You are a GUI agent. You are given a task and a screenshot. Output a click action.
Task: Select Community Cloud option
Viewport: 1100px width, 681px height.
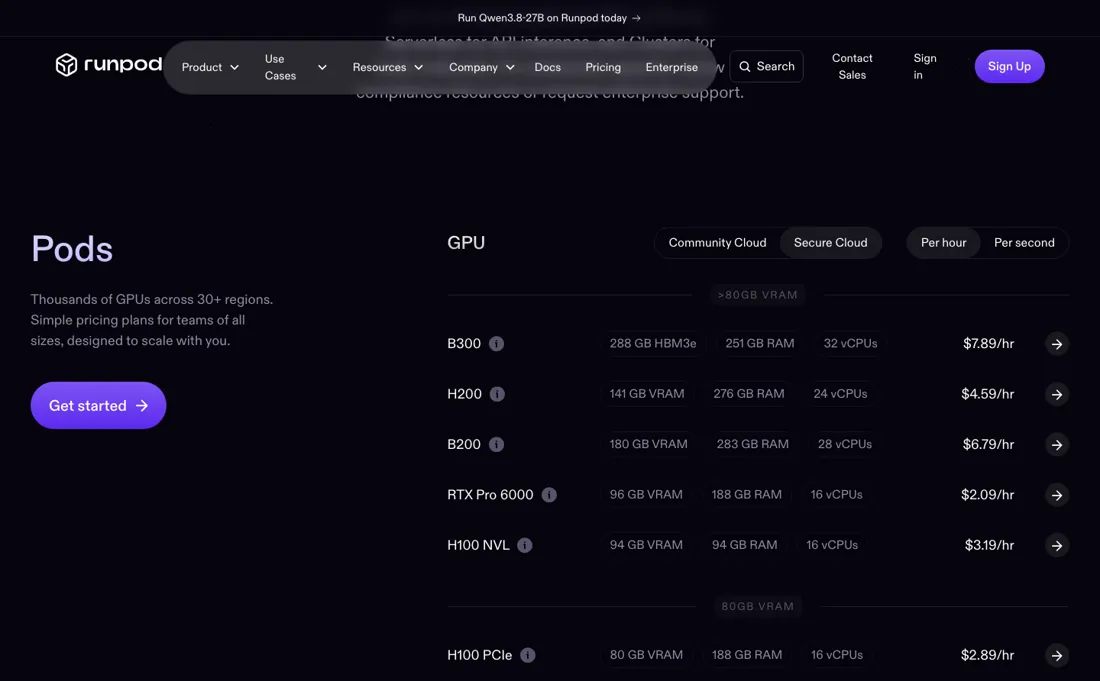coord(717,243)
